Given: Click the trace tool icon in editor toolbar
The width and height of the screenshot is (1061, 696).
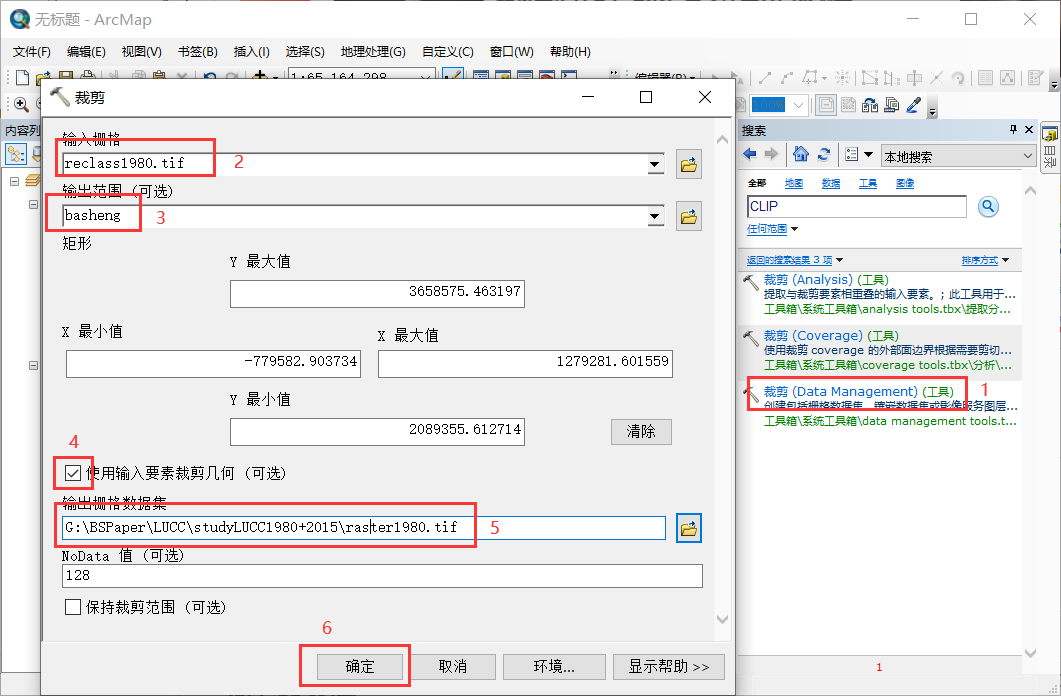Looking at the screenshot, I should pyautogui.click(x=813, y=77).
